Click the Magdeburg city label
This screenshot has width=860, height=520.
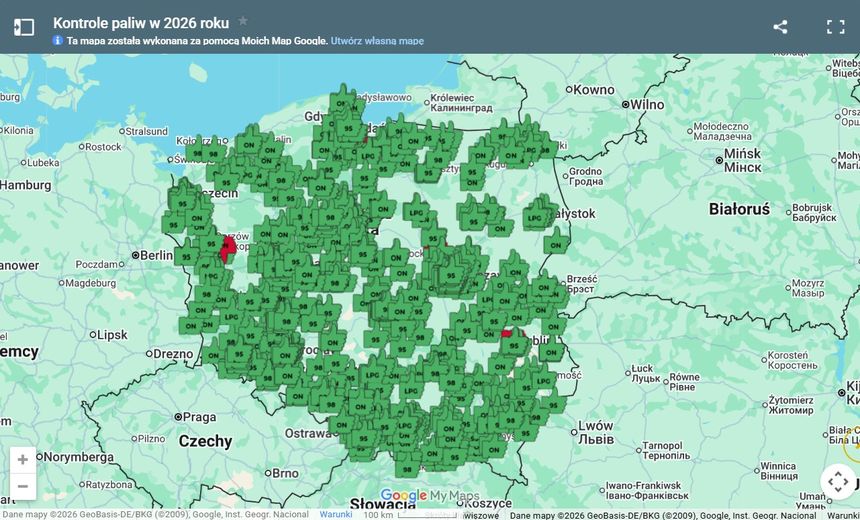[x=91, y=283]
